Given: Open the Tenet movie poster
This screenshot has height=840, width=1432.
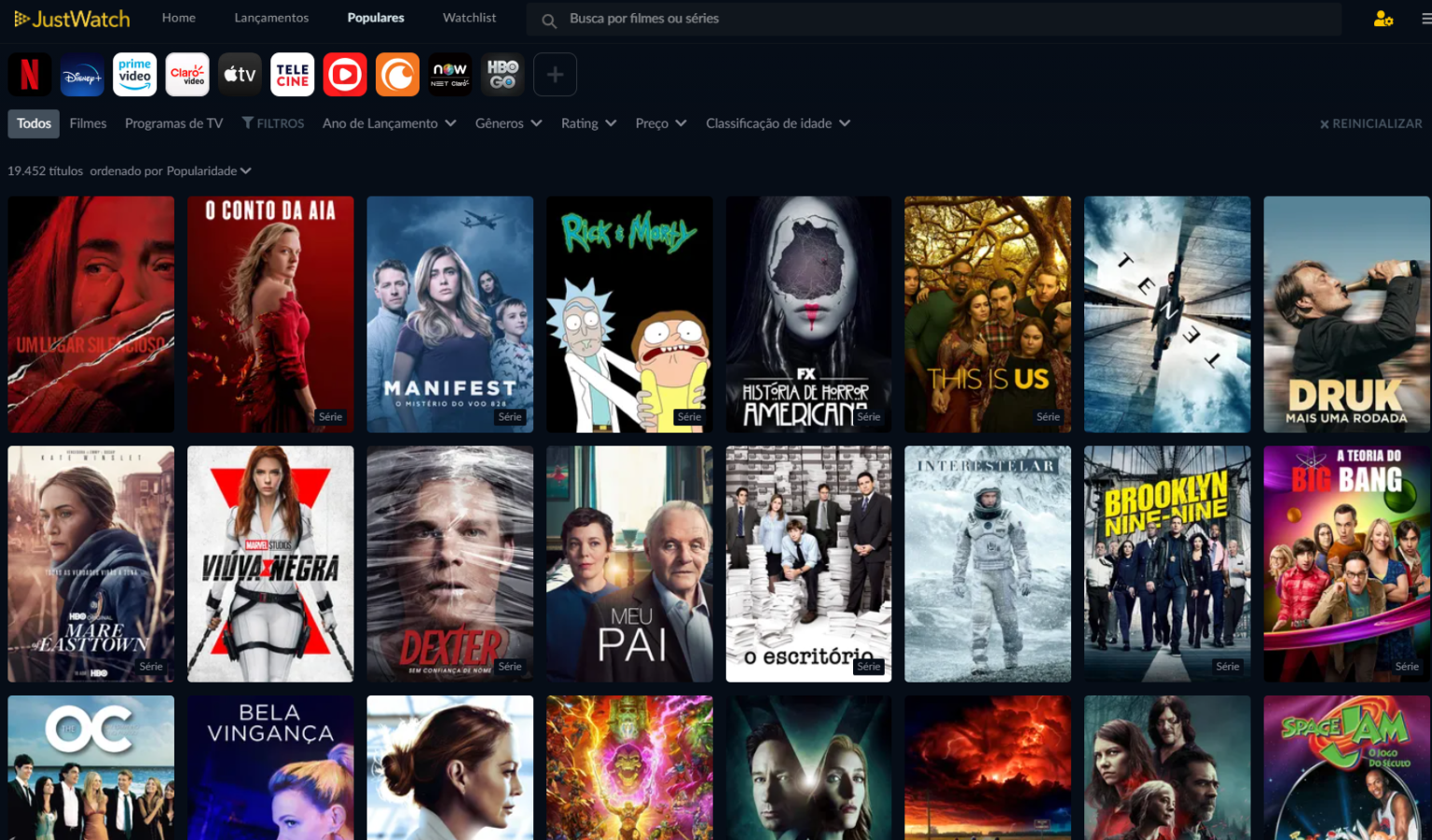Looking at the screenshot, I should pyautogui.click(x=1167, y=314).
